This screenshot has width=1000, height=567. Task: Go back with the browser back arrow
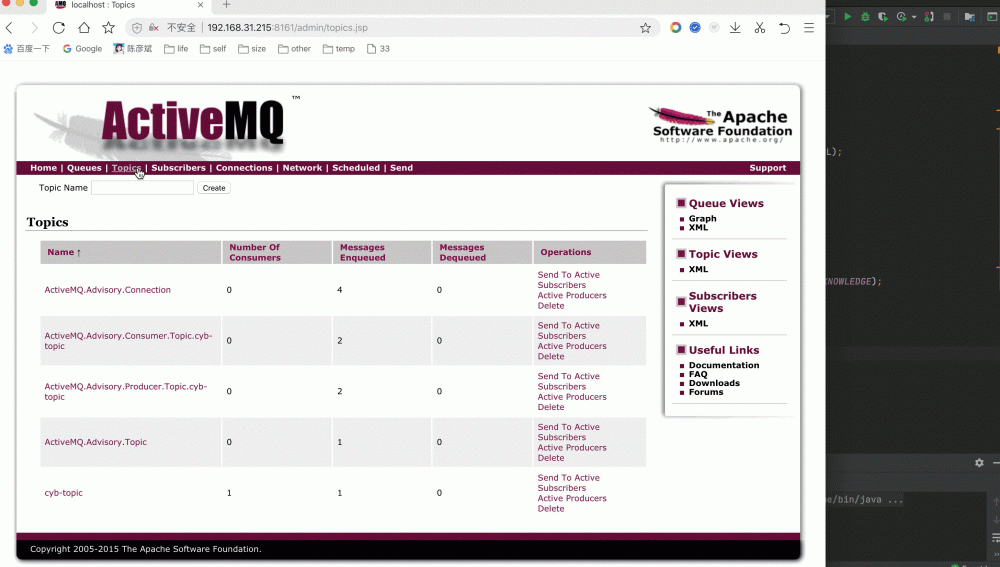10,27
